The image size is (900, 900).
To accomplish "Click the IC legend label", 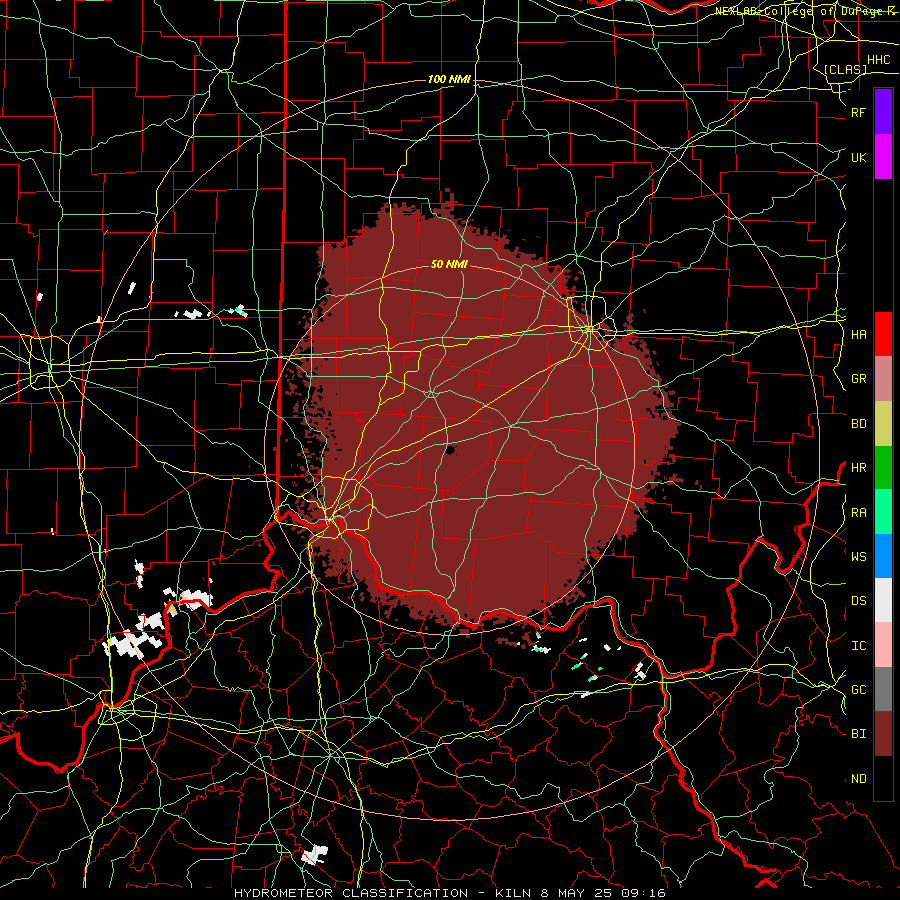I will (858, 646).
